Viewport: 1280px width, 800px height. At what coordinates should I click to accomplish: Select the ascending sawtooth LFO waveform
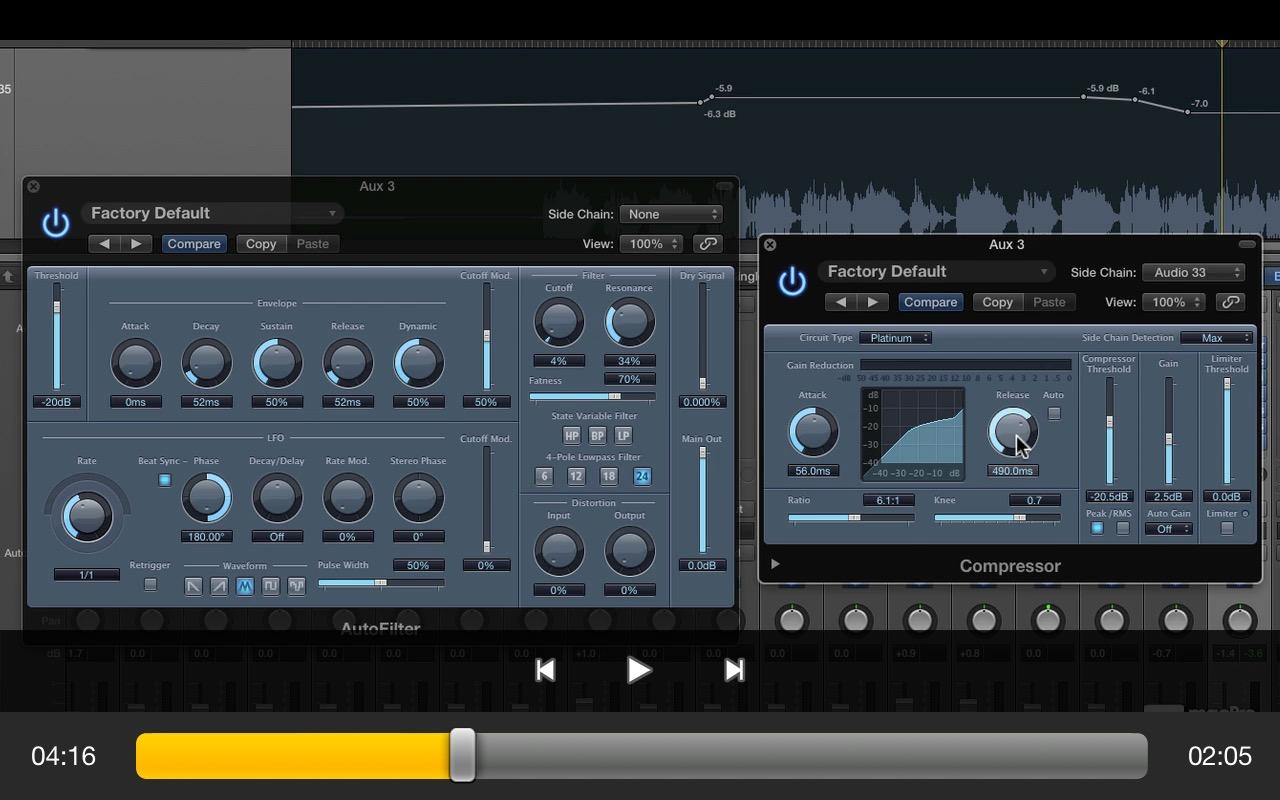click(219, 587)
